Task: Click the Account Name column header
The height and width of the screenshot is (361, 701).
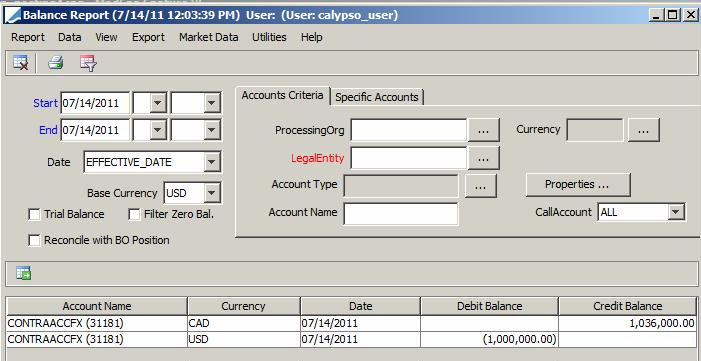Action: click(97, 306)
